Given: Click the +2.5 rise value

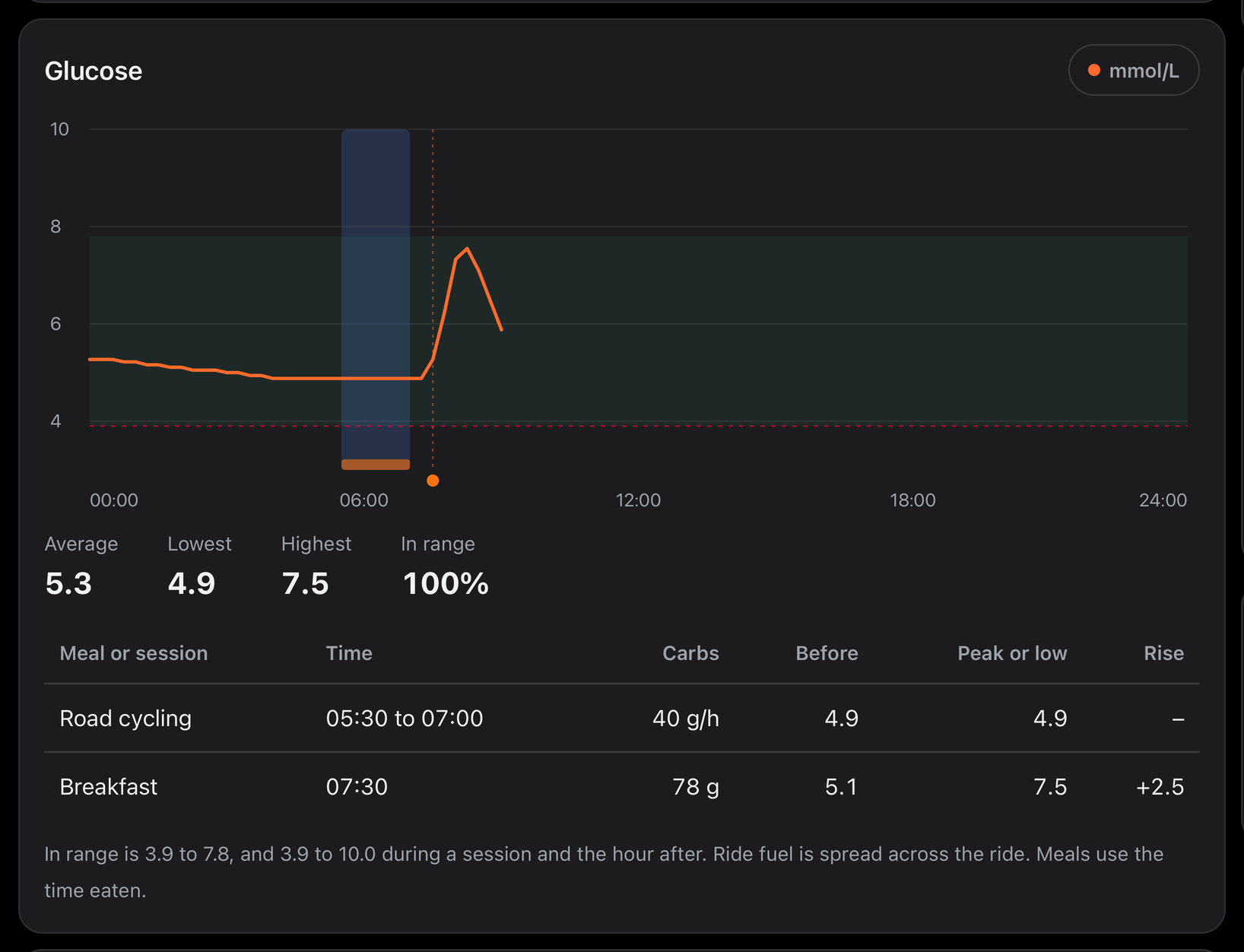Looking at the screenshot, I should click(x=1160, y=786).
